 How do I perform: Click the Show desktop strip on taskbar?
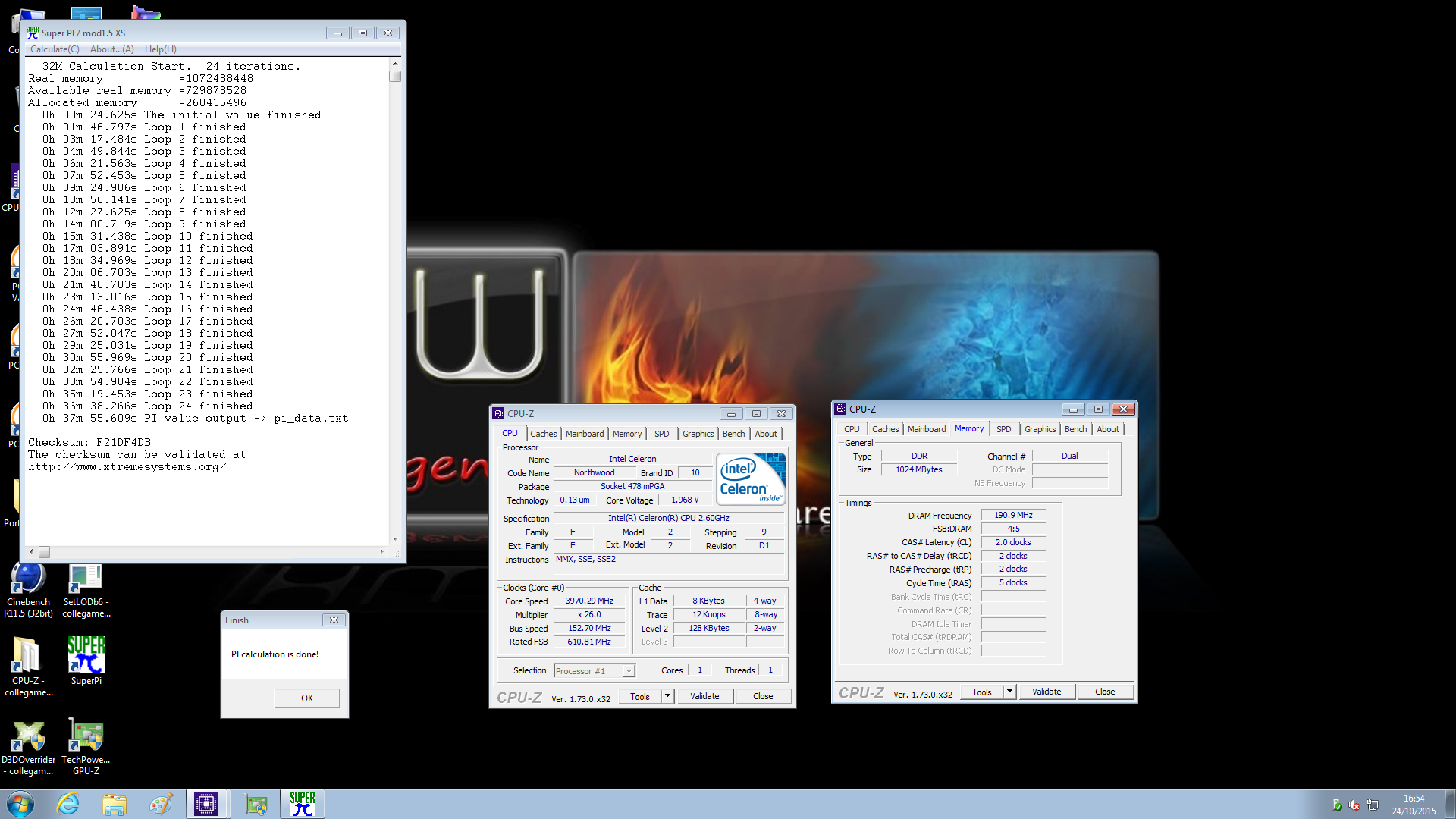(x=1450, y=805)
